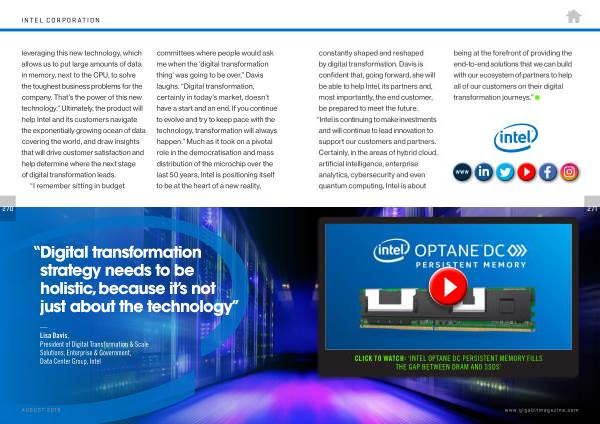This screenshot has width=600, height=424.
Task: Click the 'INTEL CORPORATION' header text
Action: pyautogui.click(x=61, y=20)
